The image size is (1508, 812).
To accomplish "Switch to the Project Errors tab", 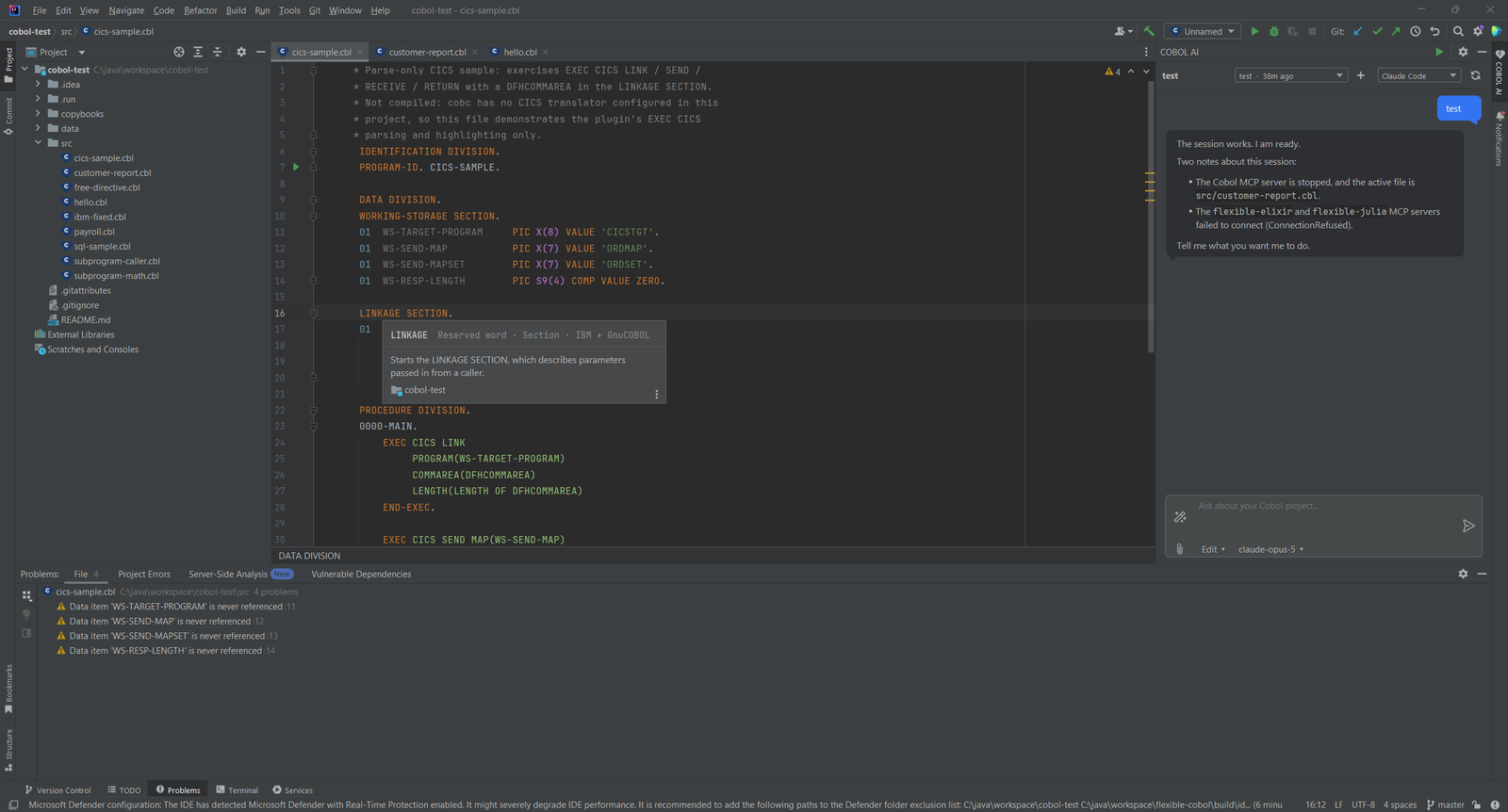I will pos(144,574).
